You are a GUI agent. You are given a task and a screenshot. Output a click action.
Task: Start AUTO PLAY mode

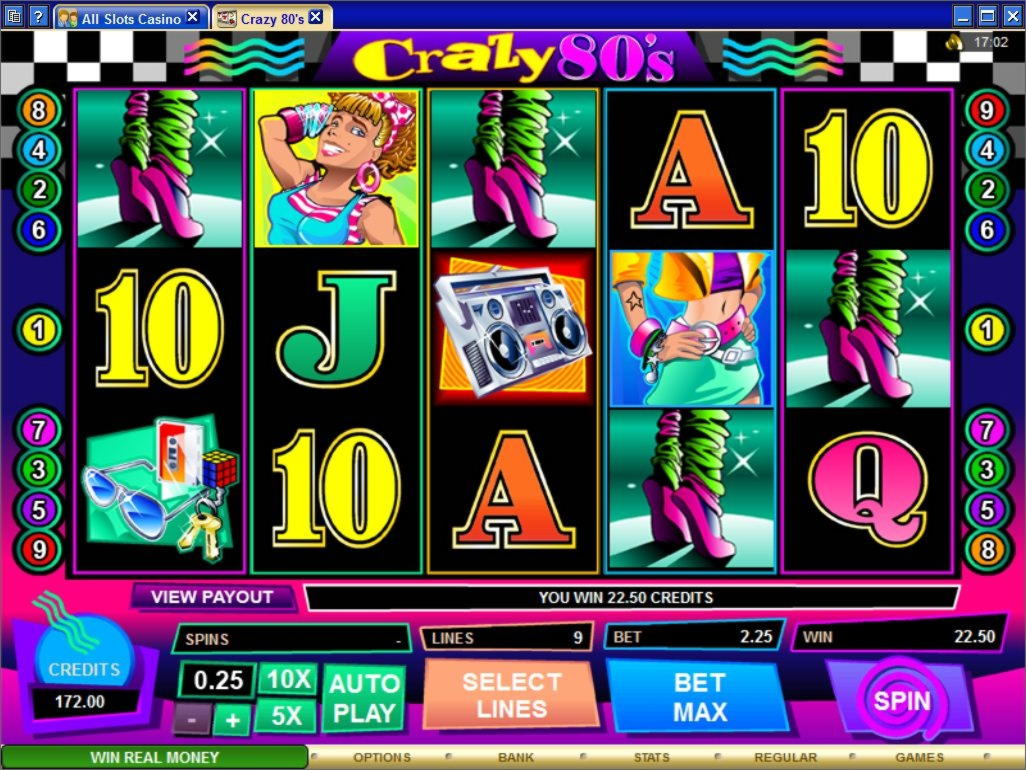(x=364, y=699)
